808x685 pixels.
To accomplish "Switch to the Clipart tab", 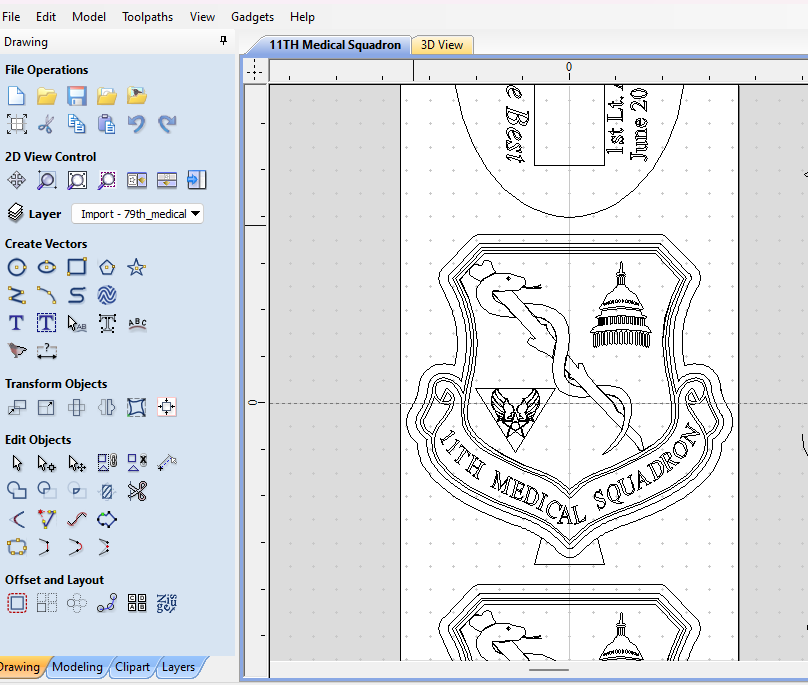I will pyautogui.click(x=132, y=667).
